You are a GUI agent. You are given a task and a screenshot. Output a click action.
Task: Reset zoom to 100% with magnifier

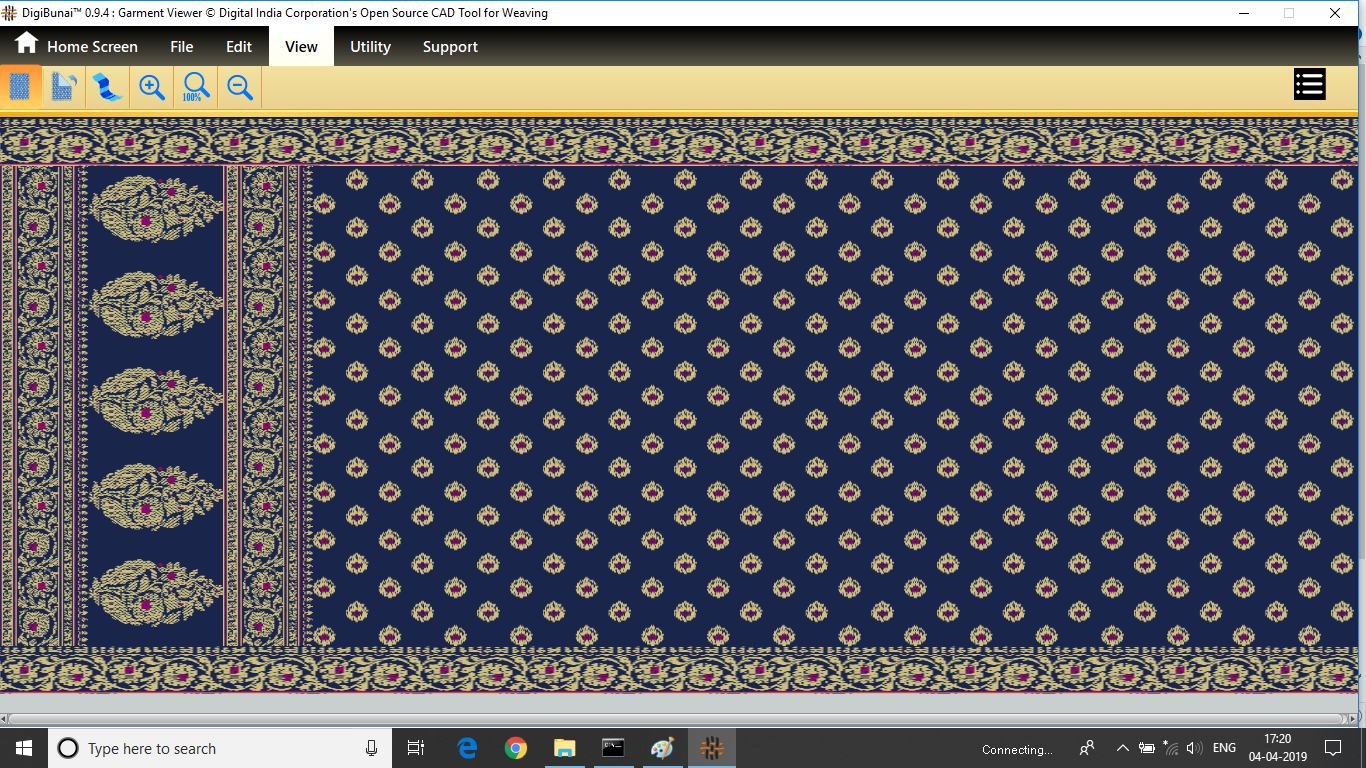click(195, 87)
